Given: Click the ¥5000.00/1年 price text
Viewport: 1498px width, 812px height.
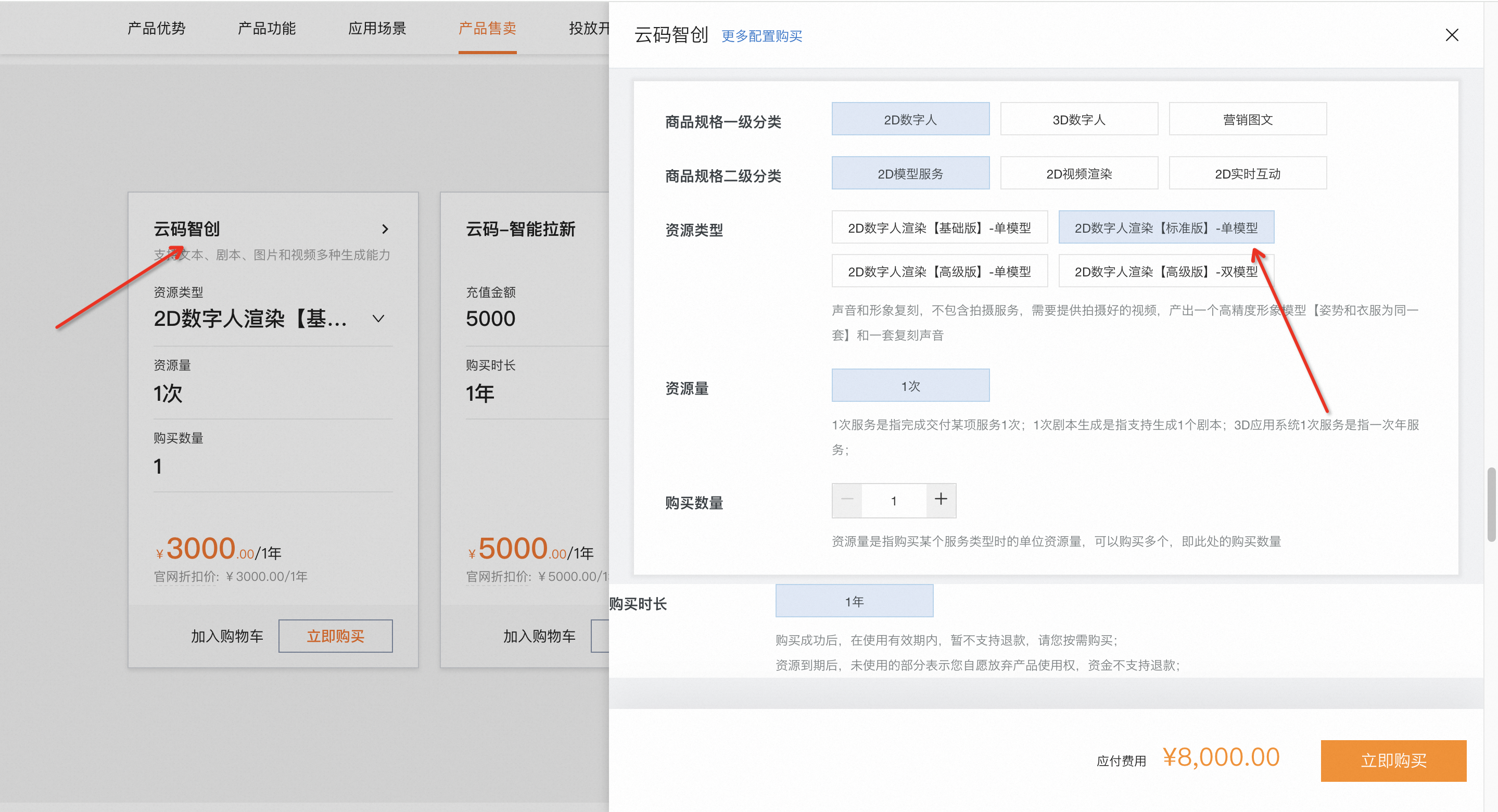Looking at the screenshot, I should tap(530, 549).
